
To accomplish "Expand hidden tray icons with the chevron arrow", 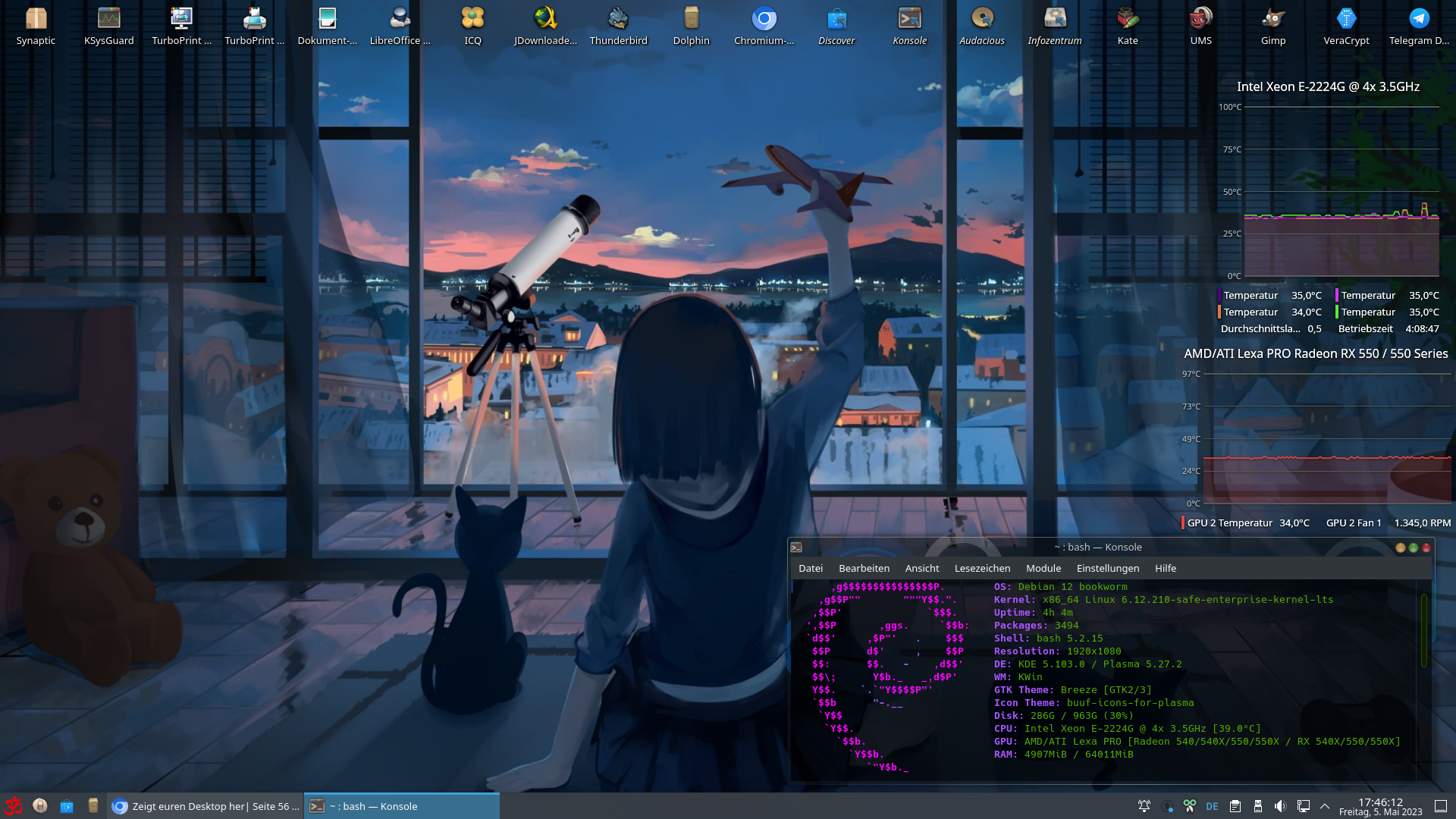I will [x=1324, y=806].
